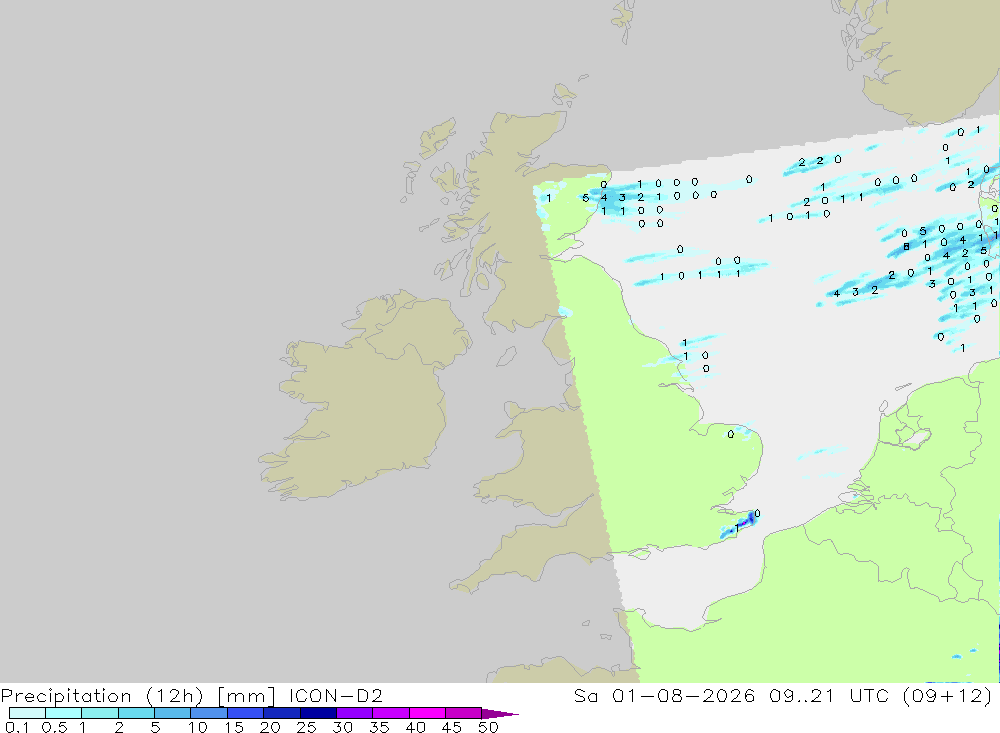Pick the 1–2 mm legend color swatch

click(x=99, y=713)
